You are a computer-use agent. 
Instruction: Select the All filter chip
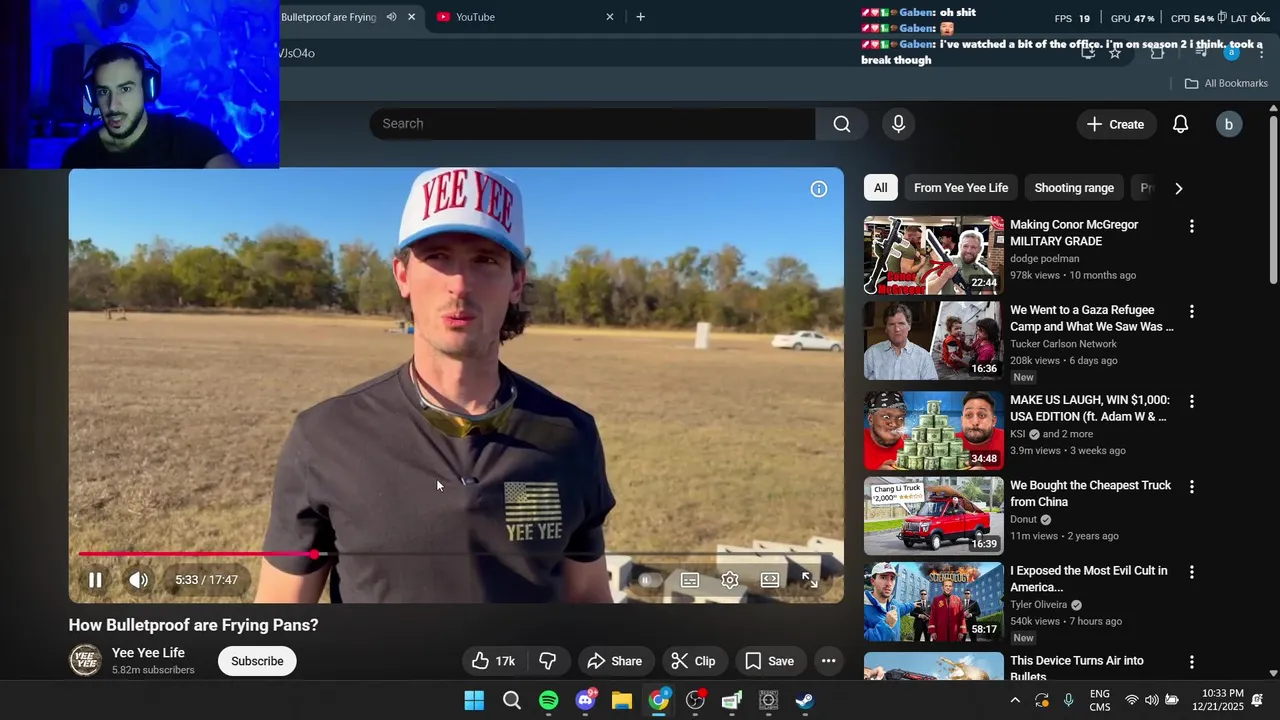tap(880, 188)
